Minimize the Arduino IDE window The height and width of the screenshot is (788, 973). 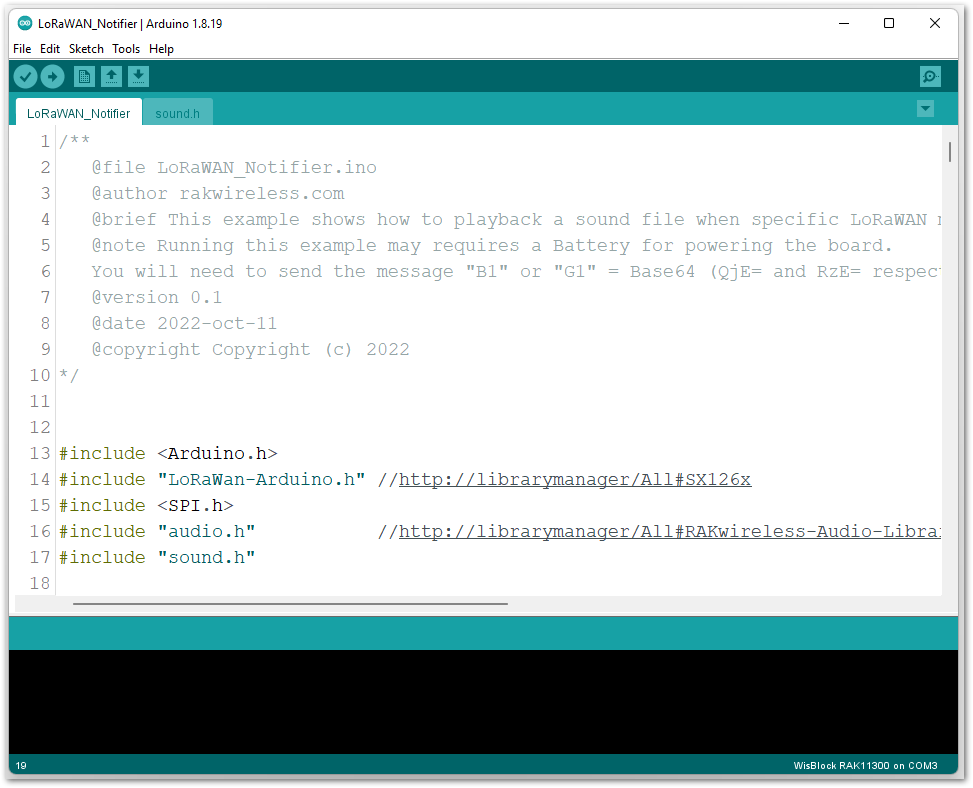click(844, 24)
